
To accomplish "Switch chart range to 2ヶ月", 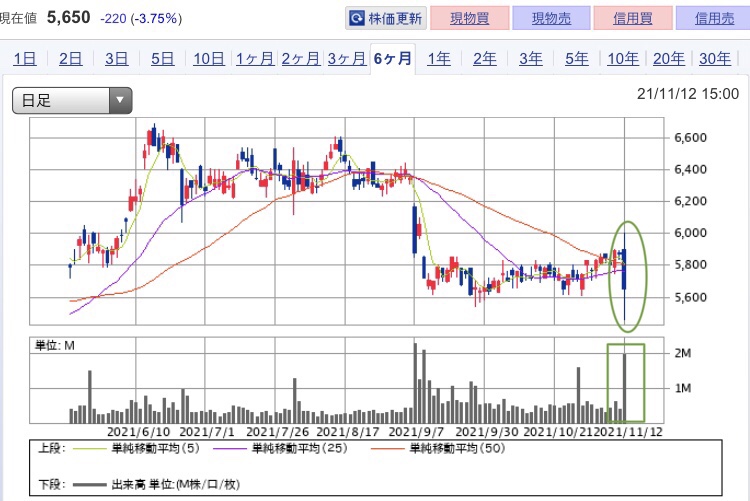I will 300,59.
